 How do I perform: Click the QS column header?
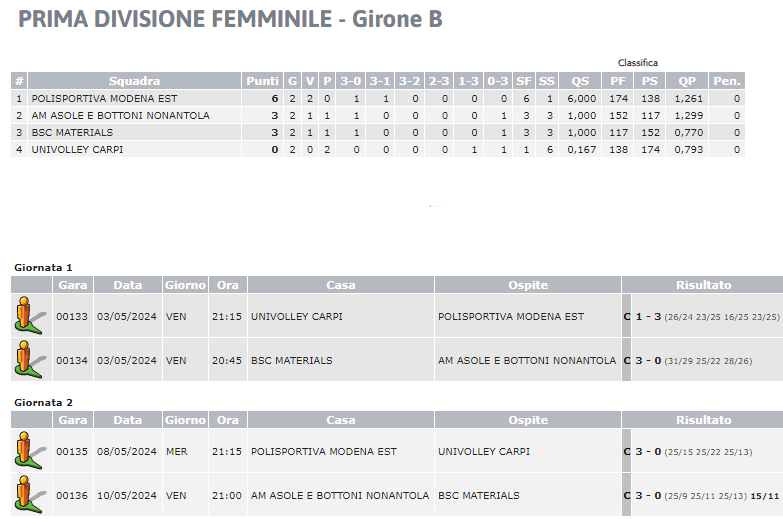pyautogui.click(x=580, y=81)
